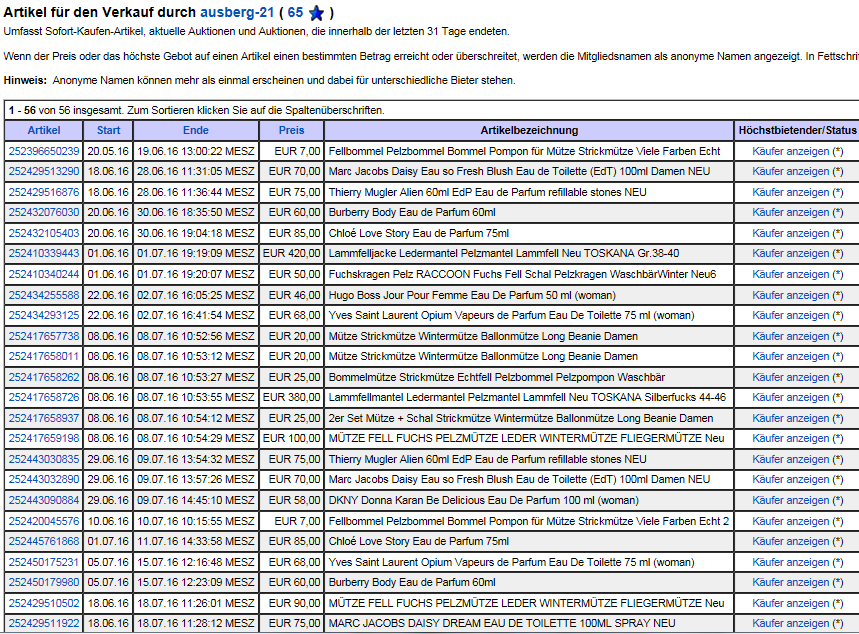The width and height of the screenshot is (859, 634).
Task: Open item number 252450175231
Action: point(44,563)
